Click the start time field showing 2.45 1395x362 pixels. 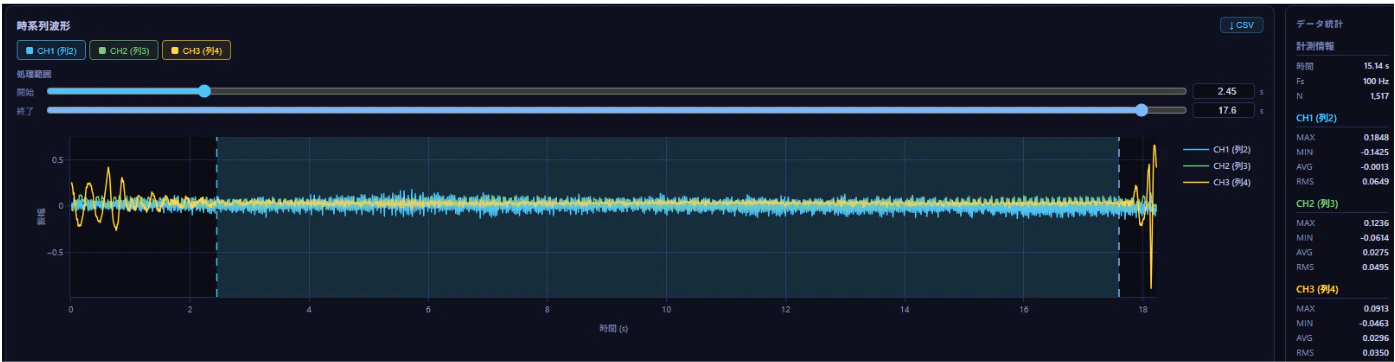tap(1224, 90)
